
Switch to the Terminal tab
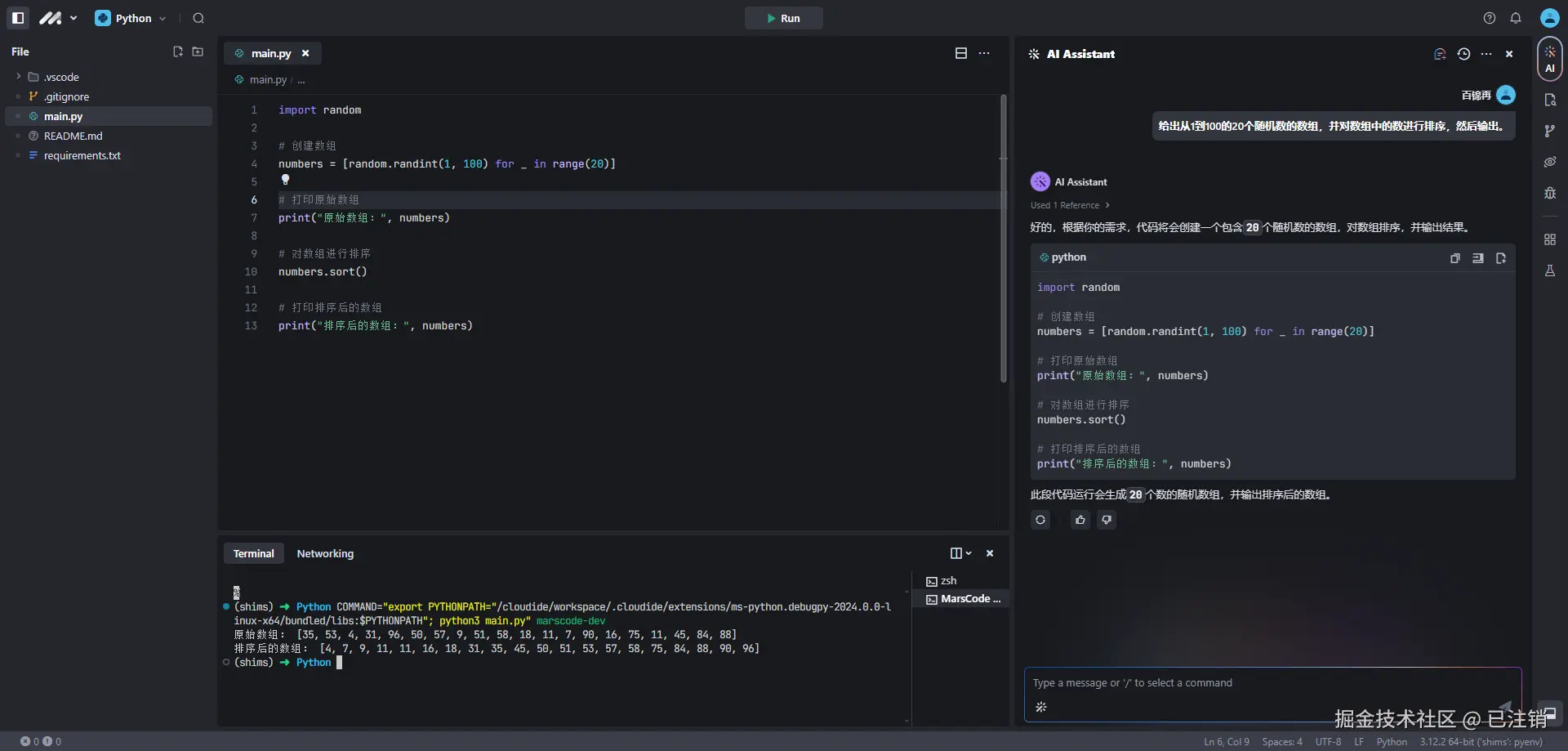(x=254, y=553)
